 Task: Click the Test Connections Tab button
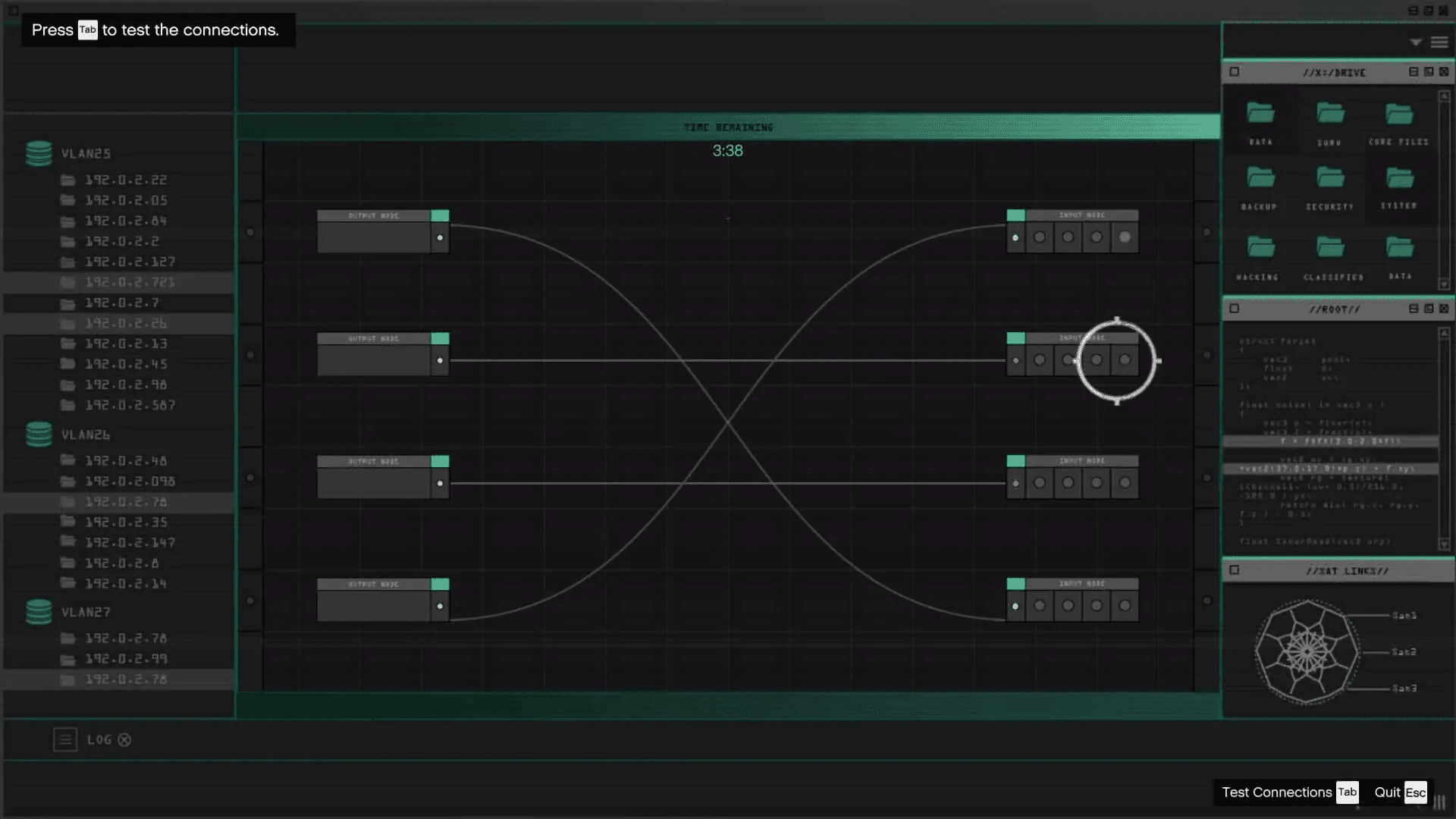pyautogui.click(x=1289, y=792)
